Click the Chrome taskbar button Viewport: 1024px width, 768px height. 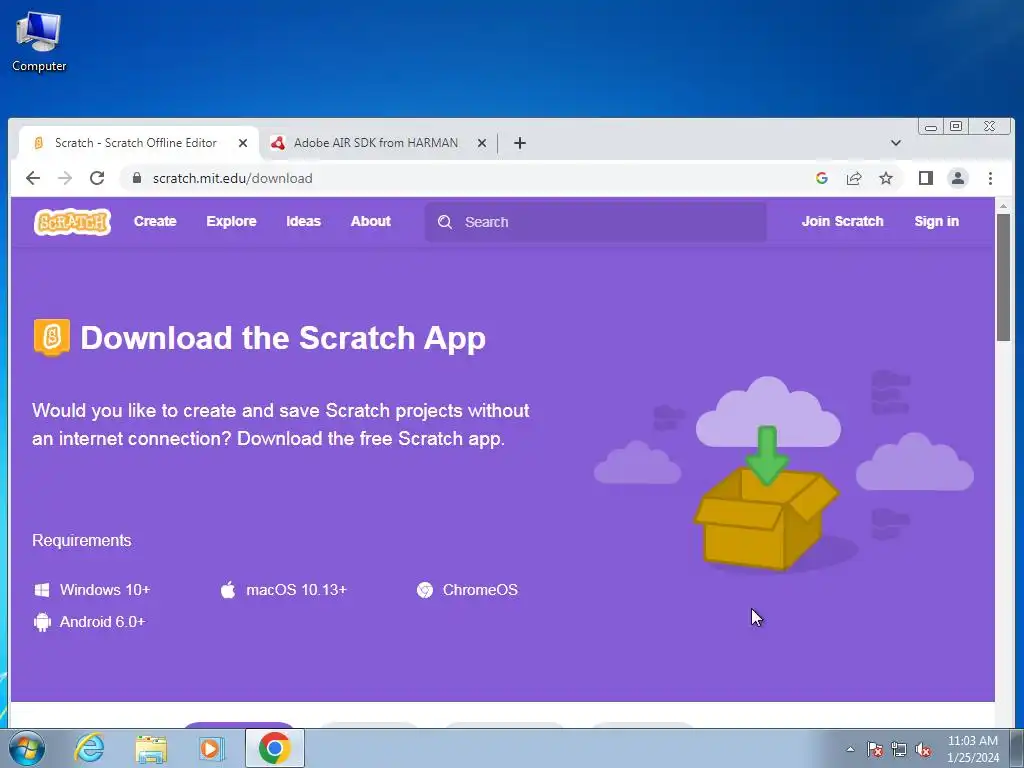coord(274,748)
